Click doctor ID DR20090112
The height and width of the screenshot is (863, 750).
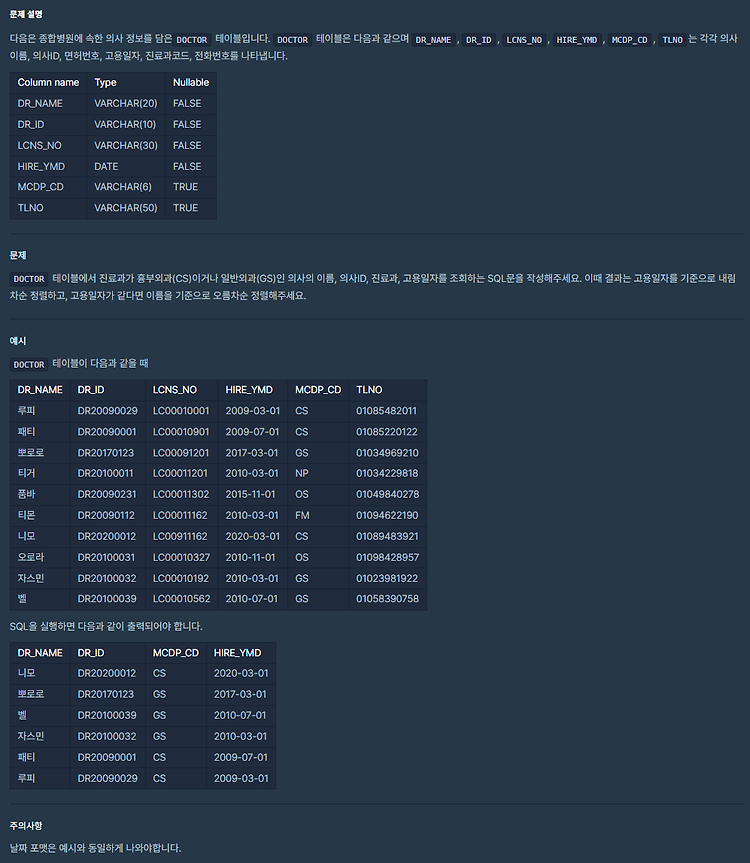tap(106, 515)
